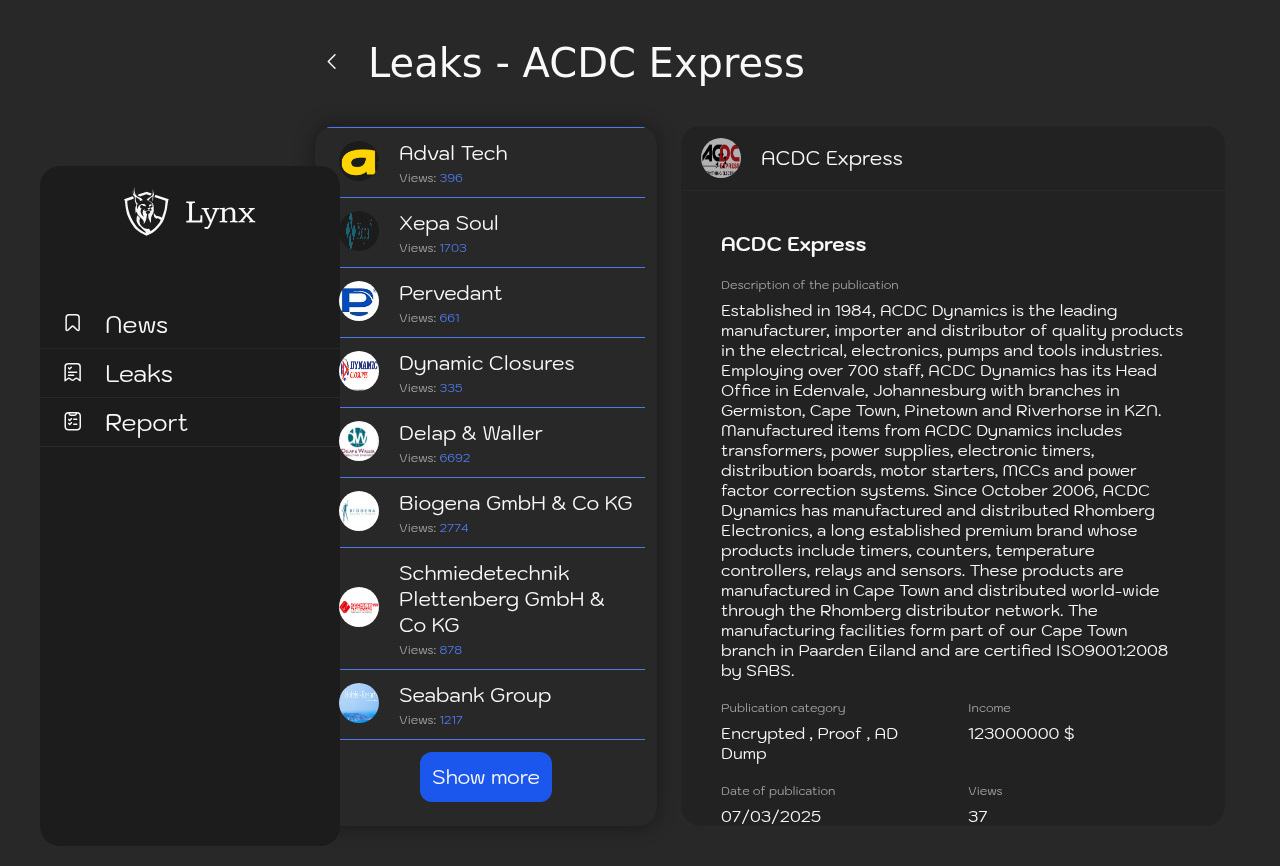
Task: Click the views value 37
Action: (x=978, y=816)
